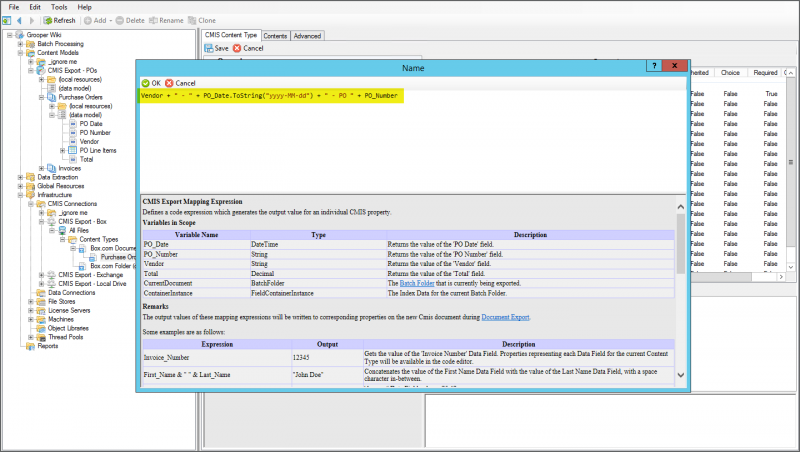The image size is (800, 452).
Task: Expand the Data Extraction node
Action: (20, 177)
